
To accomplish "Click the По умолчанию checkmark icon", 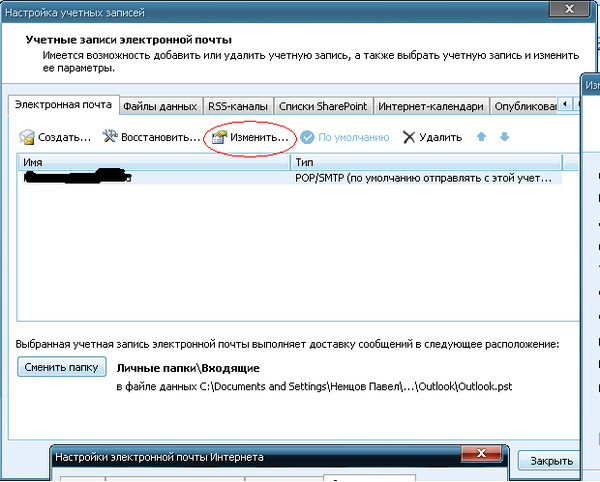I will click(x=308, y=137).
